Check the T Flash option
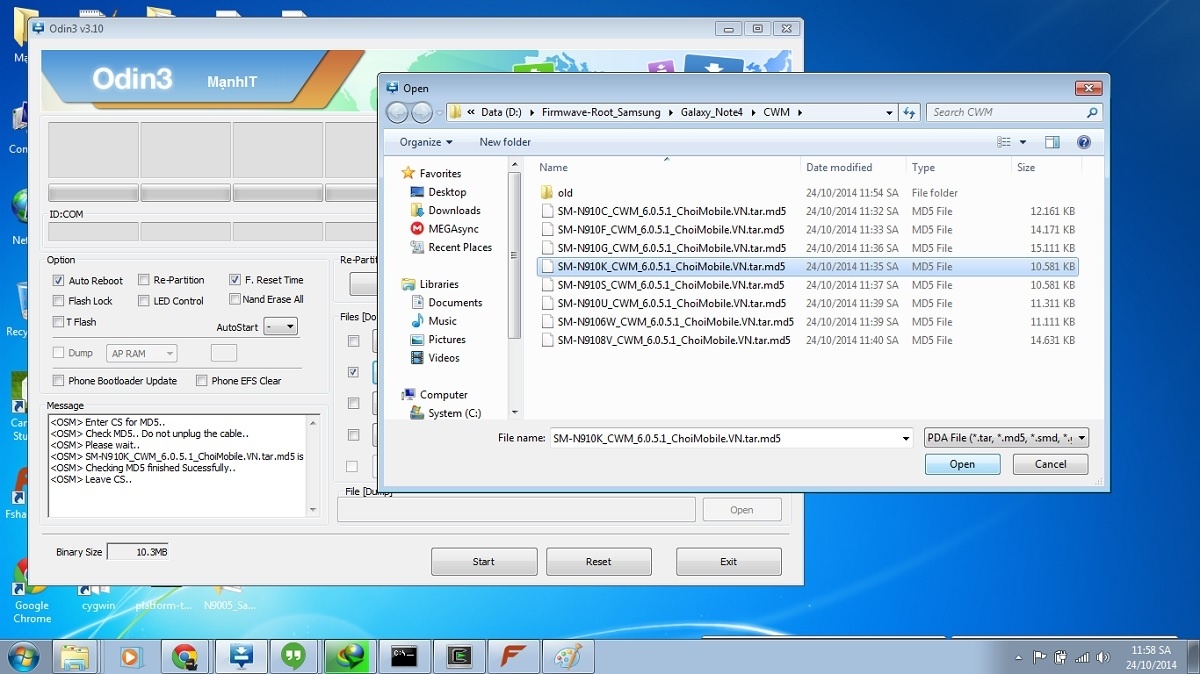 tap(58, 322)
